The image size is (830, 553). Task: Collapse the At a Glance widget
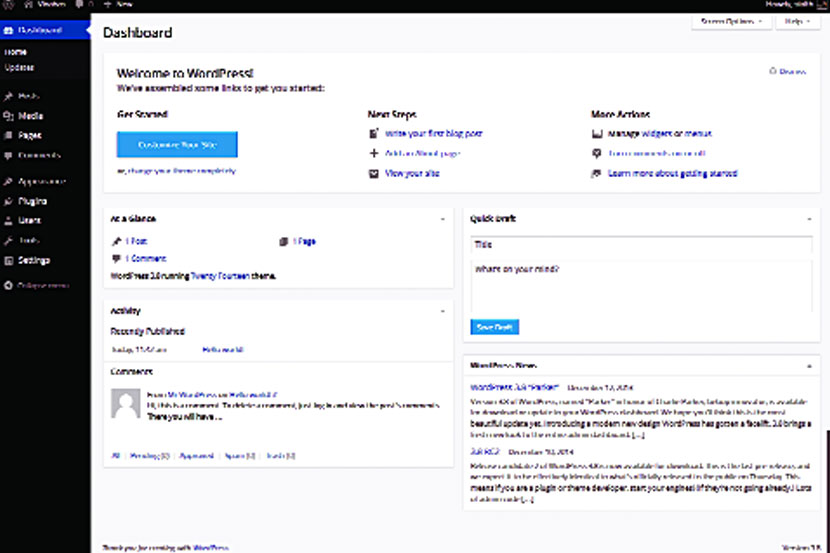pyautogui.click(x=442, y=218)
